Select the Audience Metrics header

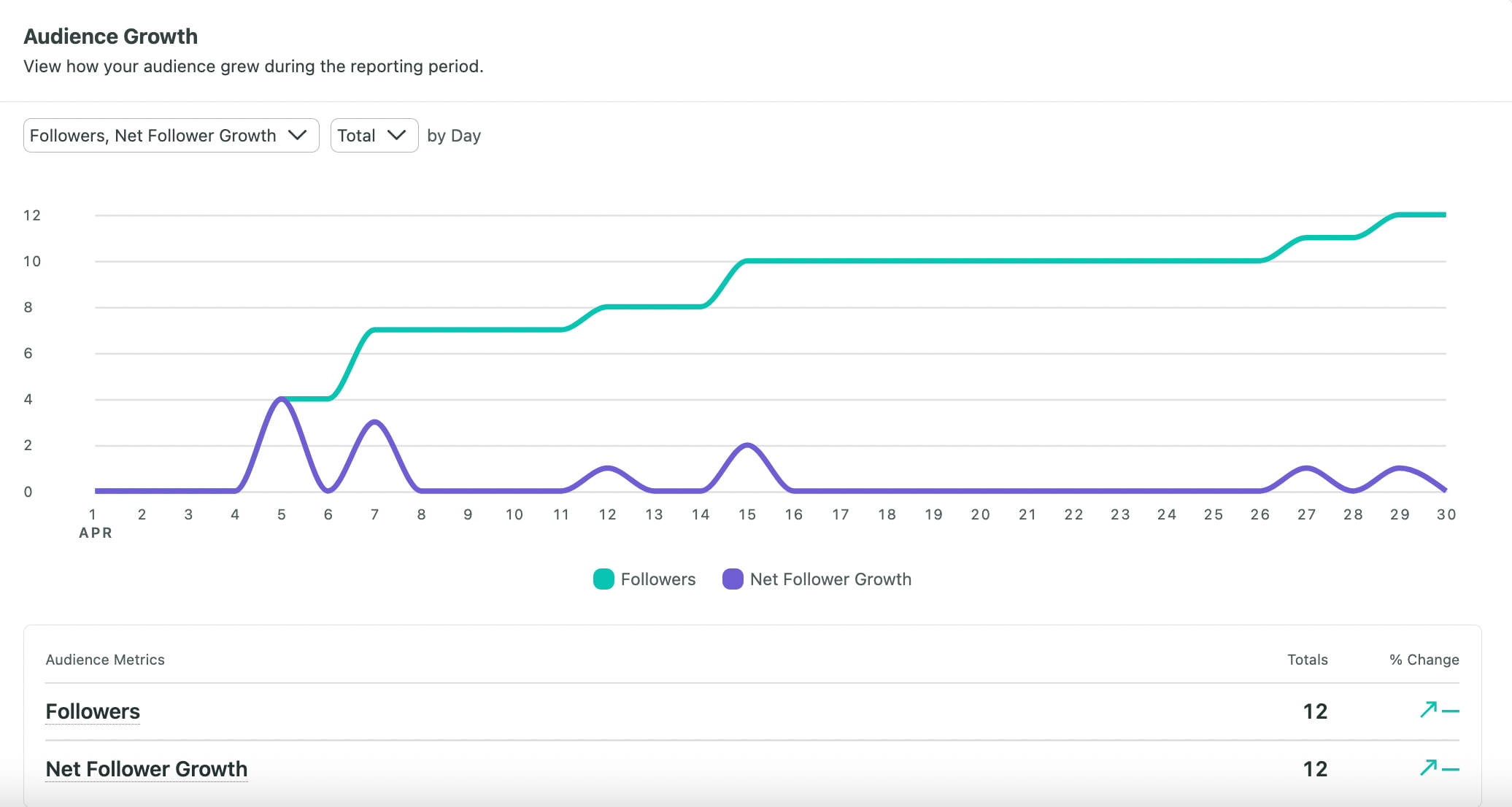[x=105, y=659]
